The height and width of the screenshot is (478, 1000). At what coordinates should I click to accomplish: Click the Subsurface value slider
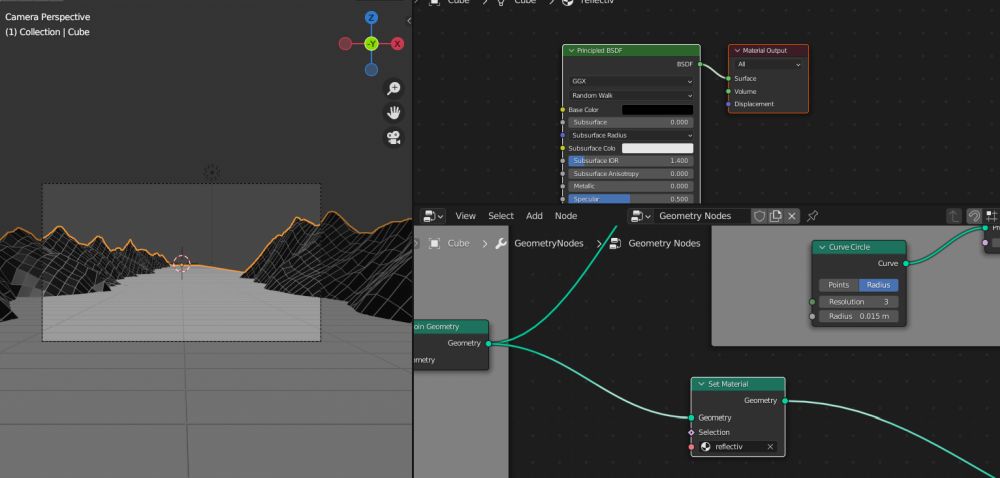[631, 122]
